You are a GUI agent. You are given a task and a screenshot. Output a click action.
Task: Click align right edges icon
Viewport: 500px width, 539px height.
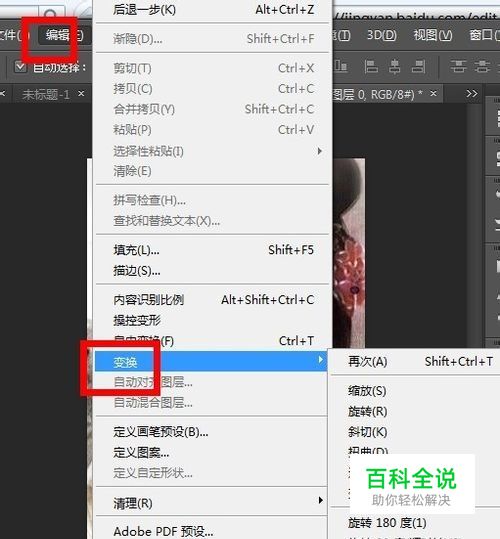[x=418, y=66]
